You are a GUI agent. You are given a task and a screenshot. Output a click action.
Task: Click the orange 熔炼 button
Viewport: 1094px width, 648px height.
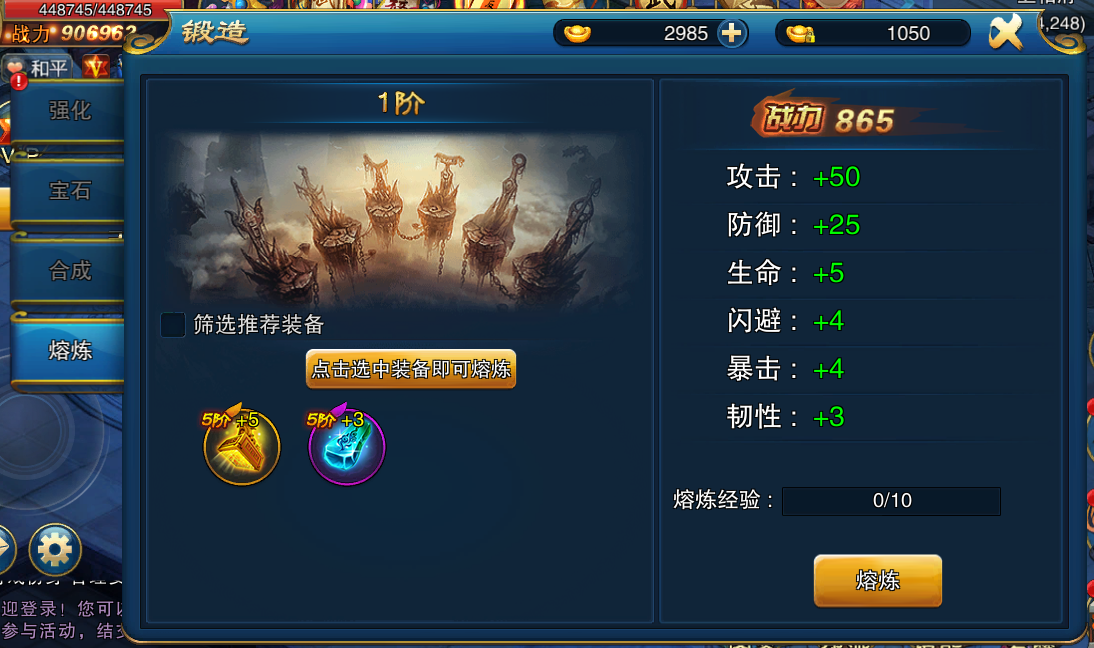tap(878, 580)
